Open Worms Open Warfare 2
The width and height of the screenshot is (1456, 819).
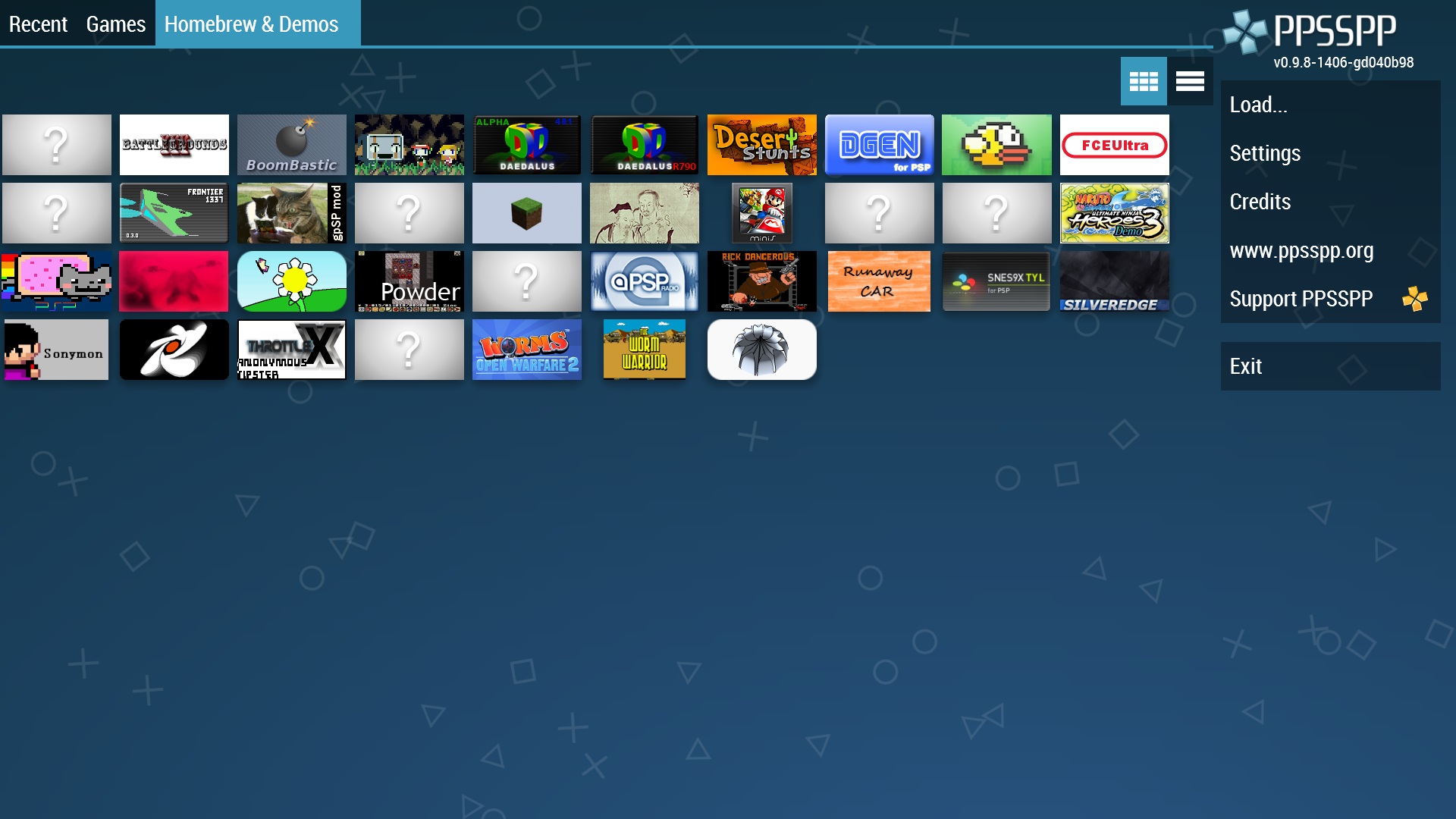526,349
